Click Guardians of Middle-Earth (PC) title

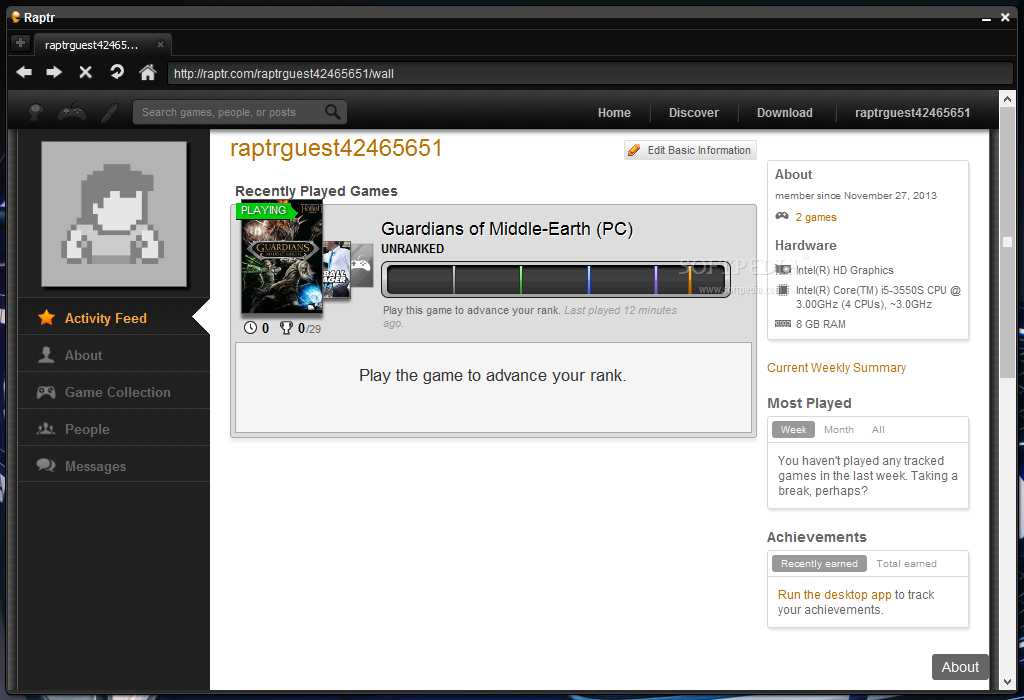tap(507, 229)
